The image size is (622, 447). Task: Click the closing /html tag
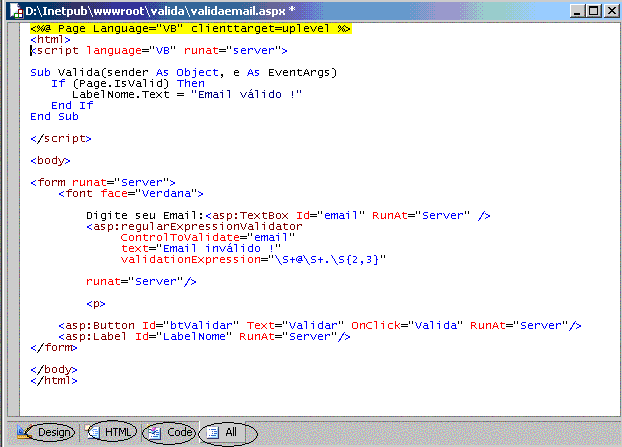[x=54, y=381]
